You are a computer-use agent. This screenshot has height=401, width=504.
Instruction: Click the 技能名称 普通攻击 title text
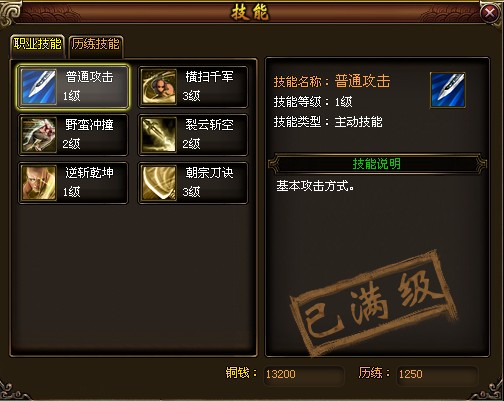332,81
